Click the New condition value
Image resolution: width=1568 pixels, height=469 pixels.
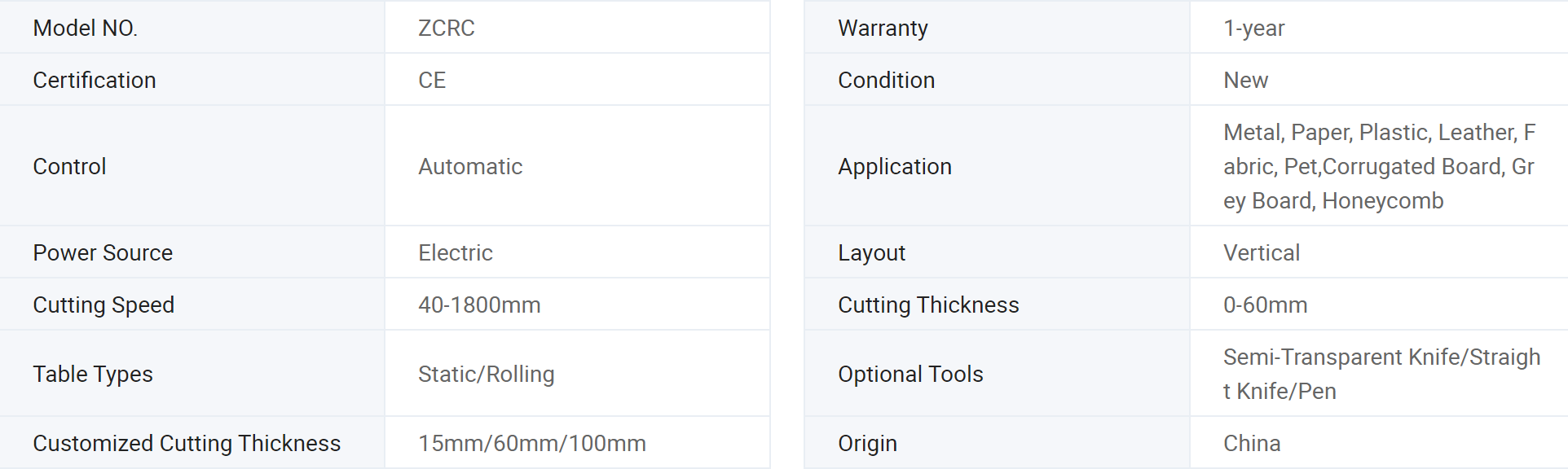click(x=1245, y=81)
